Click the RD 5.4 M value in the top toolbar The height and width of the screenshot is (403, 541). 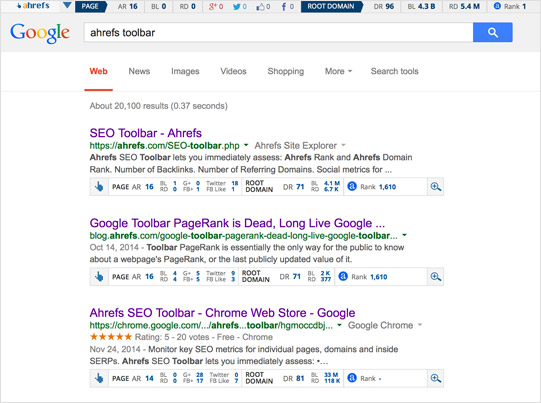464,6
